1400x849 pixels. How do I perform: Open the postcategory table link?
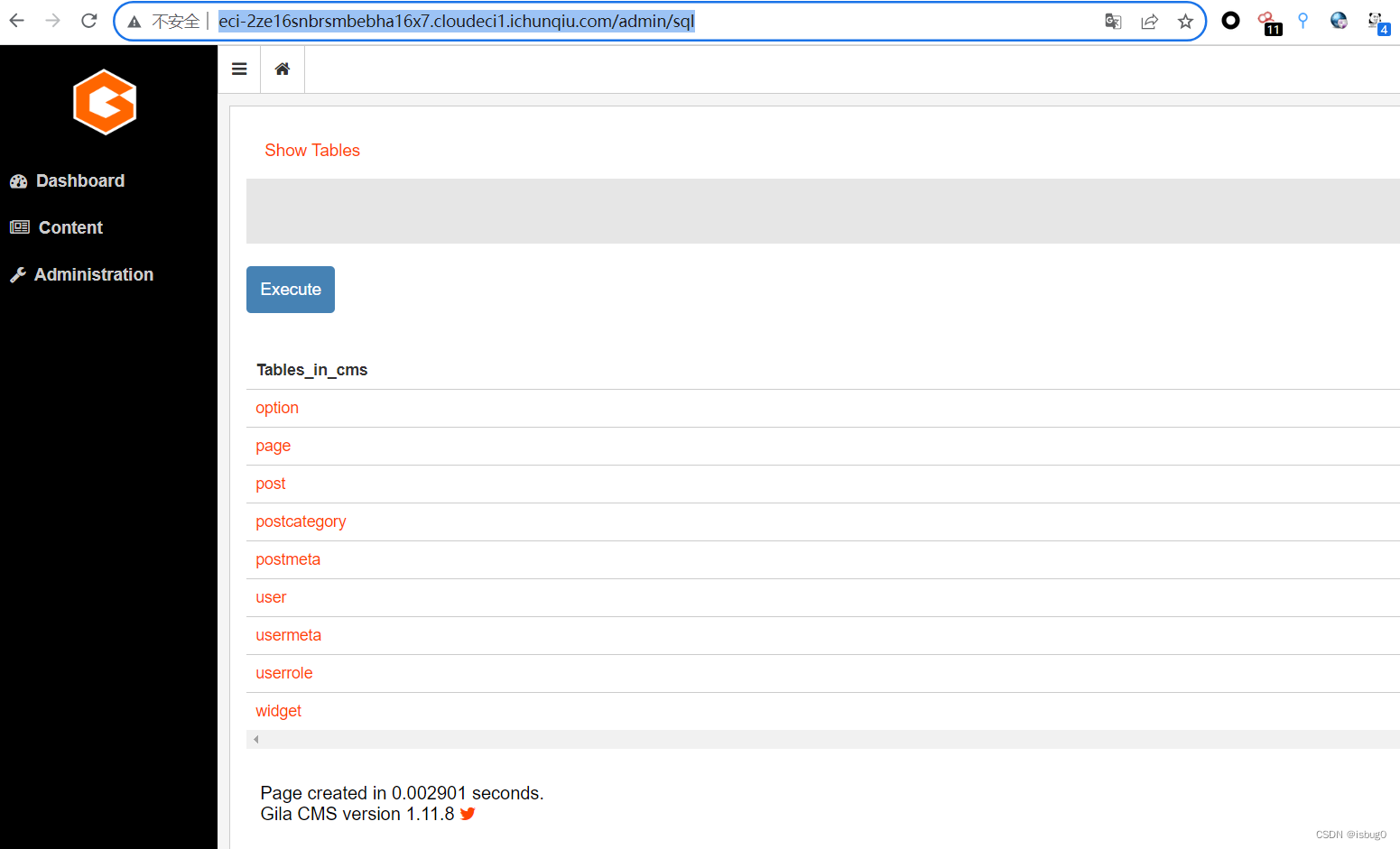301,521
